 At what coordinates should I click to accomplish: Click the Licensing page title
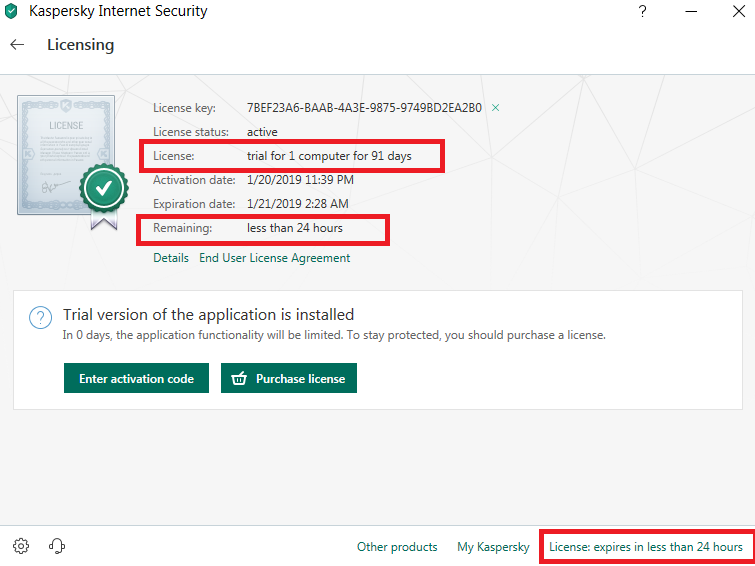(x=80, y=45)
